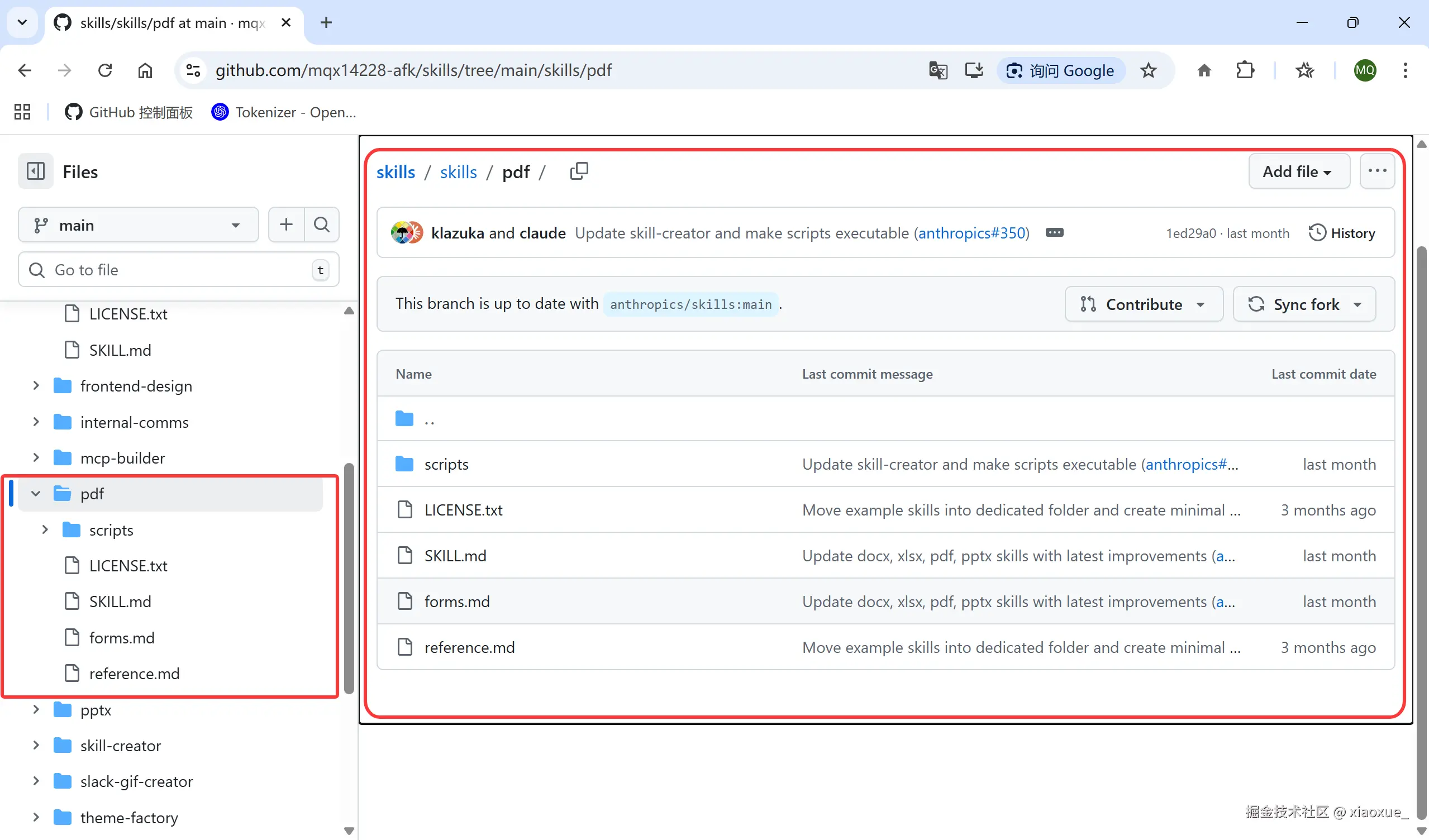Collapse the pdf folder in tree
The width and height of the screenshot is (1429, 840).
click(x=36, y=494)
